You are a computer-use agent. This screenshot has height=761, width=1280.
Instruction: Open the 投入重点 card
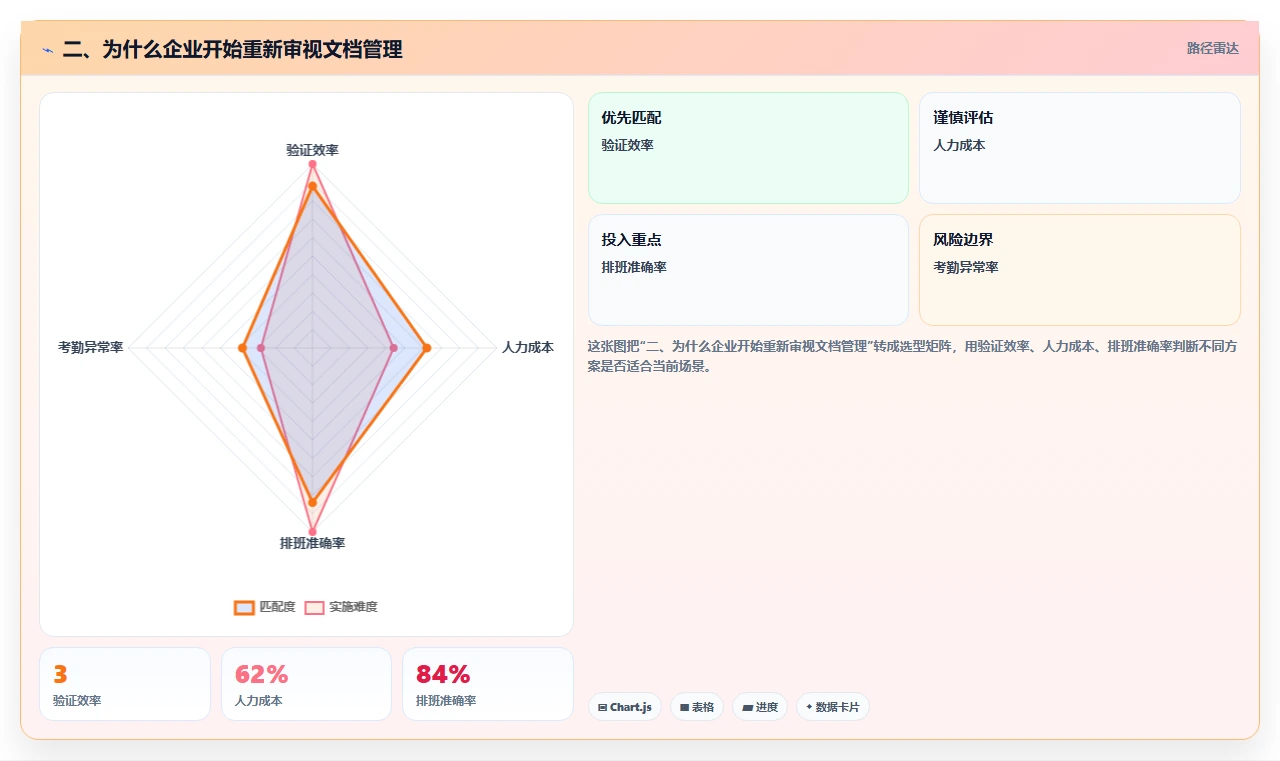(748, 270)
